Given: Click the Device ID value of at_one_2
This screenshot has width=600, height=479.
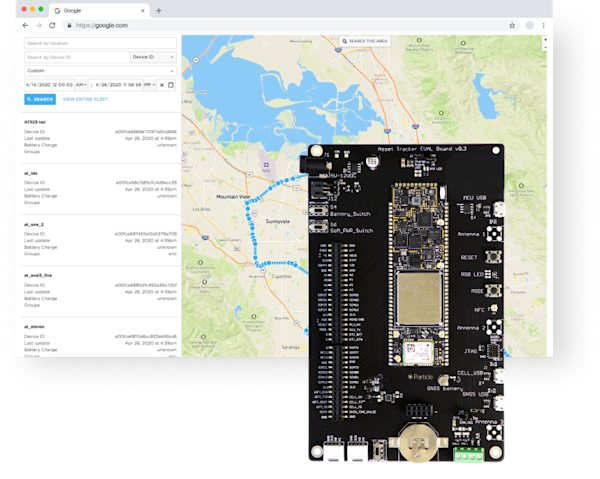Looking at the screenshot, I should 145,234.
